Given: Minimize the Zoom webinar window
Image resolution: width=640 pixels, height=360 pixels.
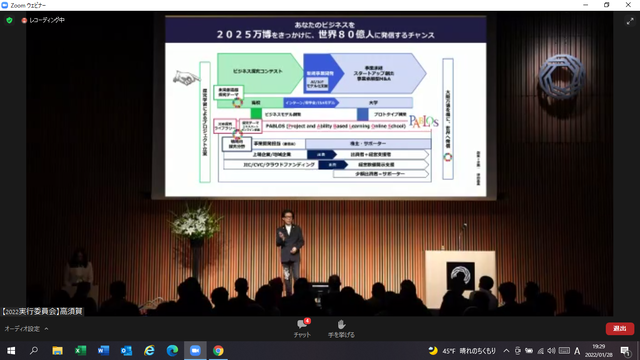Looking at the screenshot, I should [586, 5].
